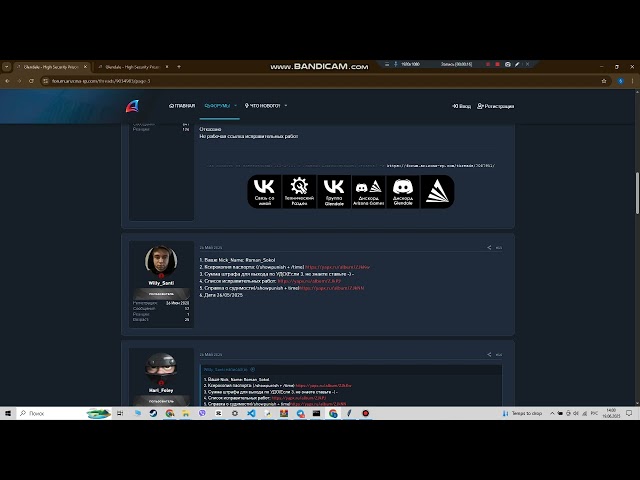Open the "Дискорд Glendale" icon
The image size is (640, 480).
[x=403, y=191]
